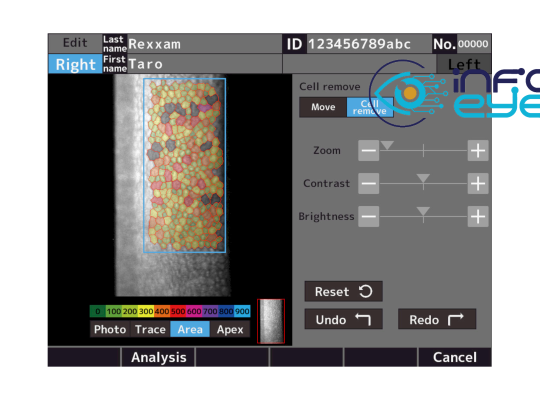Select the 500 red area color swatch
Screen dimensions: 540x400
click(178, 311)
